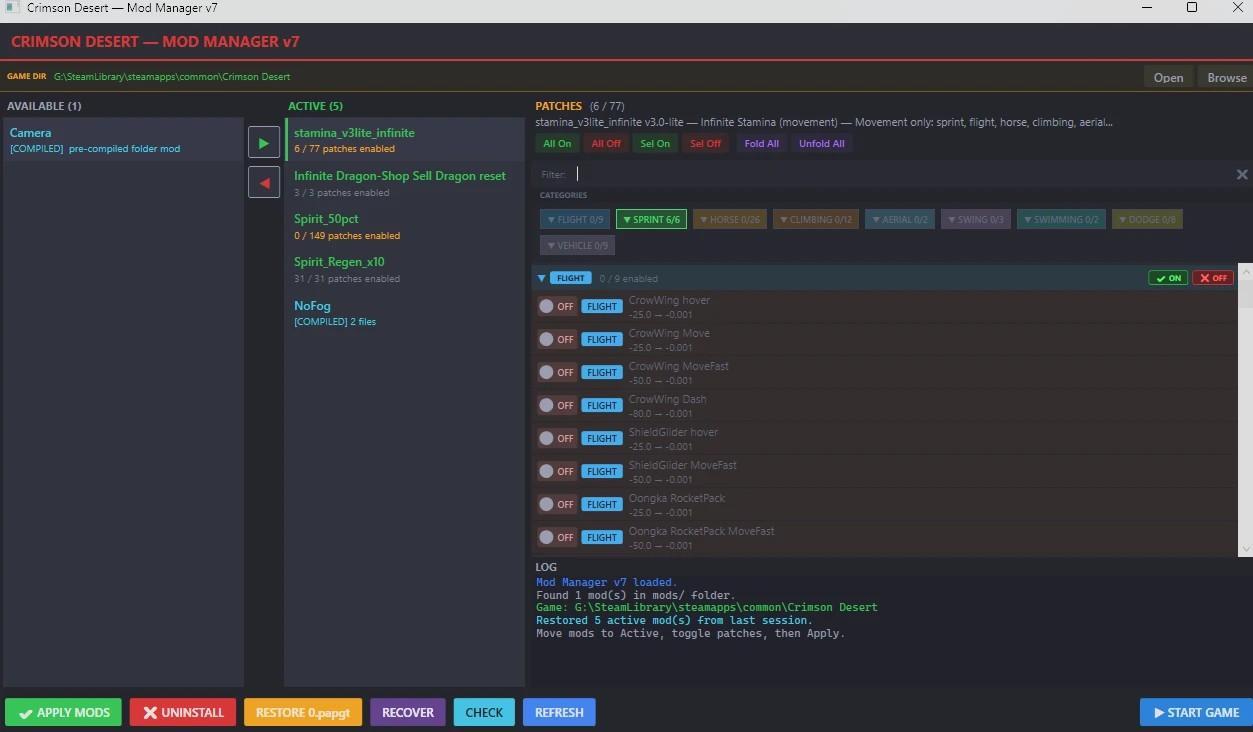Click the app icon in title bar
This screenshot has width=1253, height=732.
12,8
